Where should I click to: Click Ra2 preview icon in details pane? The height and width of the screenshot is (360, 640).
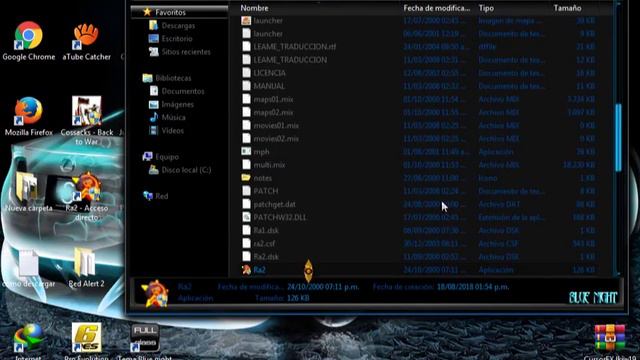click(x=155, y=293)
